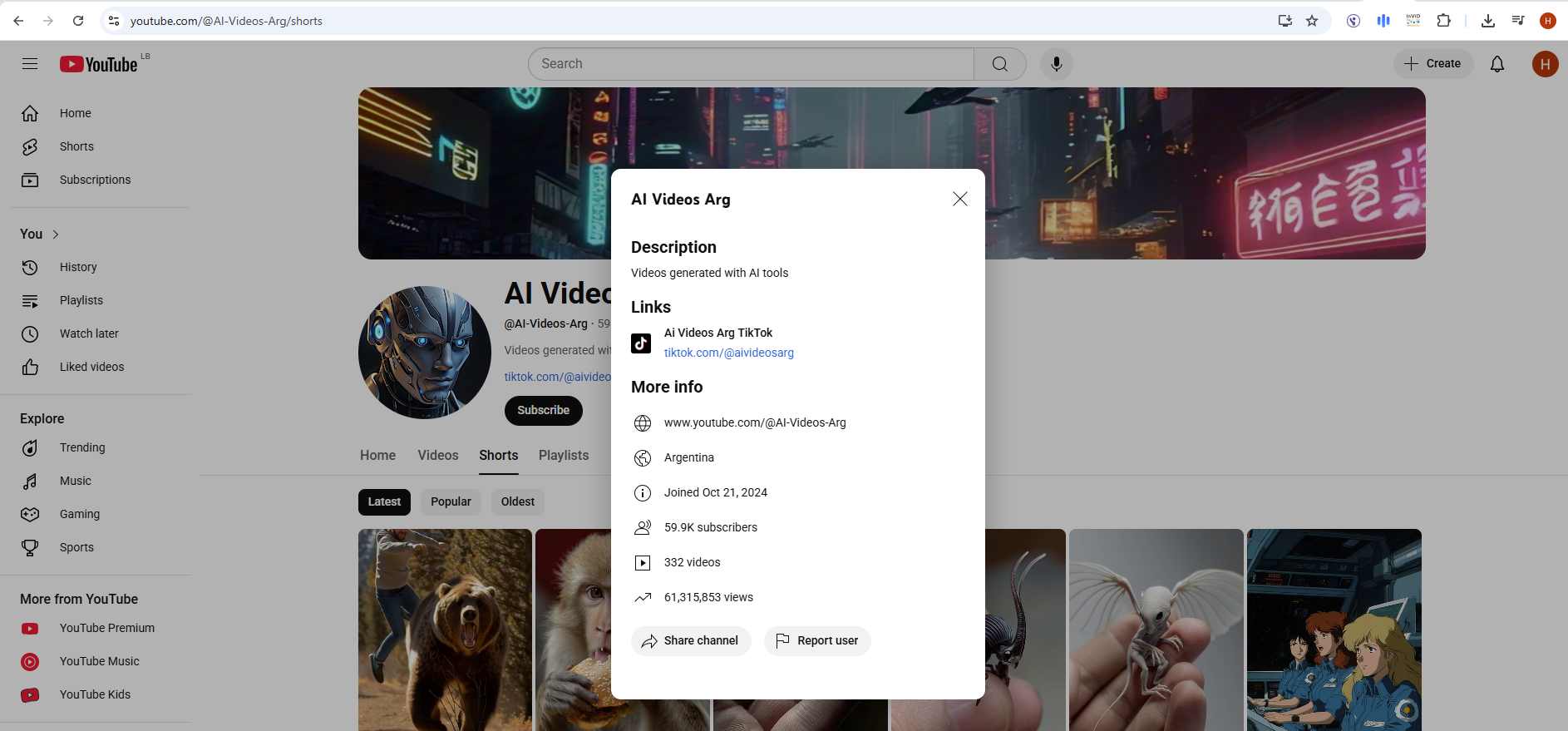Open the browser extensions puzzle icon
1568x731 pixels.
click(x=1444, y=21)
